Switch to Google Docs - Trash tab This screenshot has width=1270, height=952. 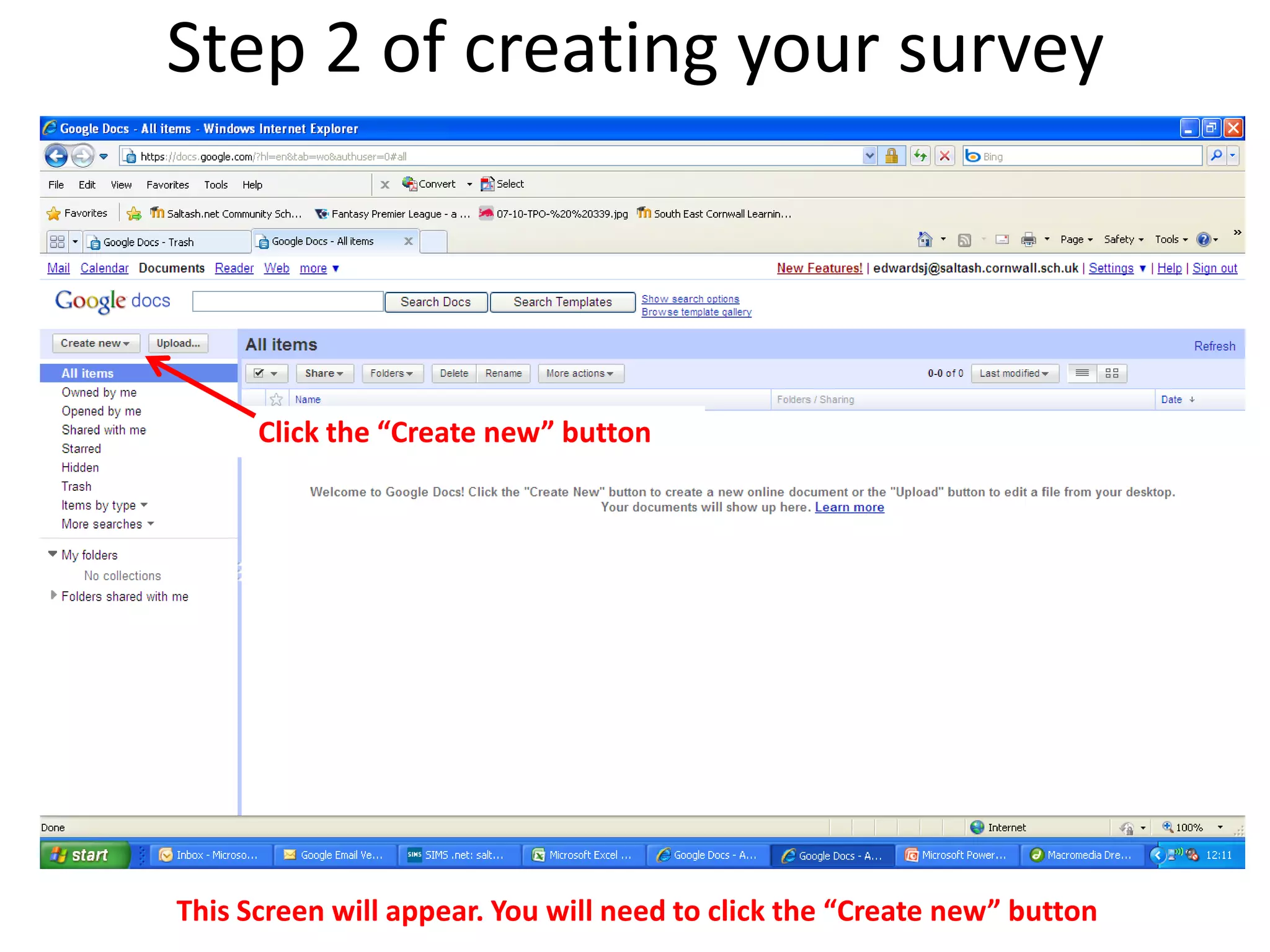click(167, 242)
